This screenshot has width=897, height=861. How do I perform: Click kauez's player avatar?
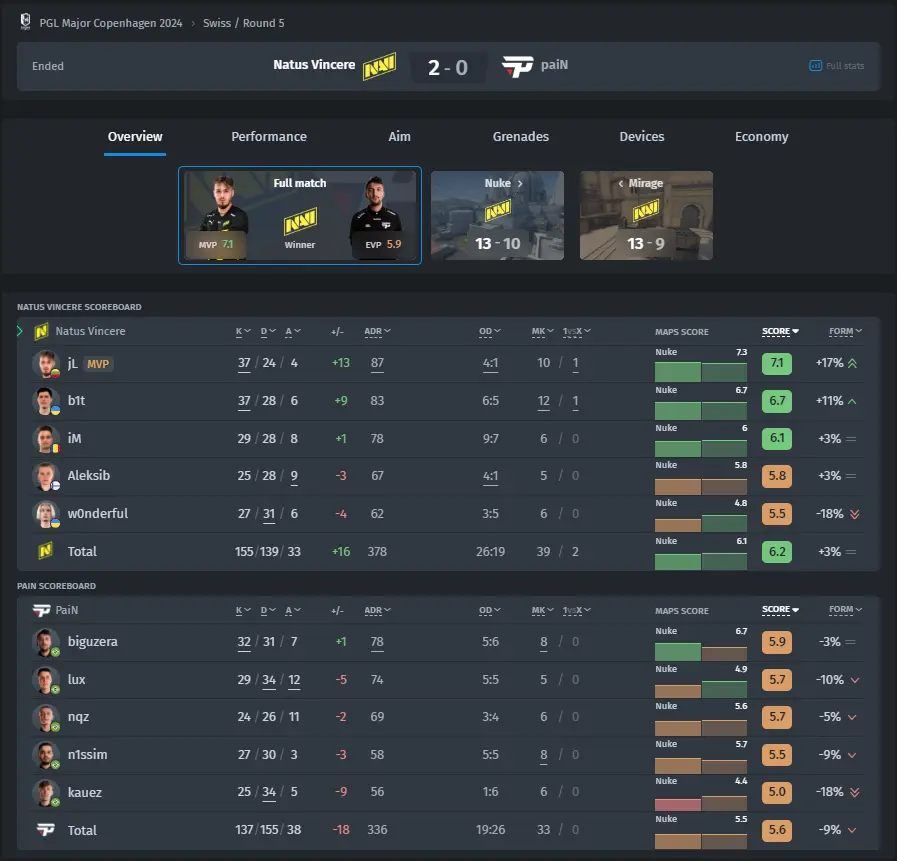coord(46,792)
